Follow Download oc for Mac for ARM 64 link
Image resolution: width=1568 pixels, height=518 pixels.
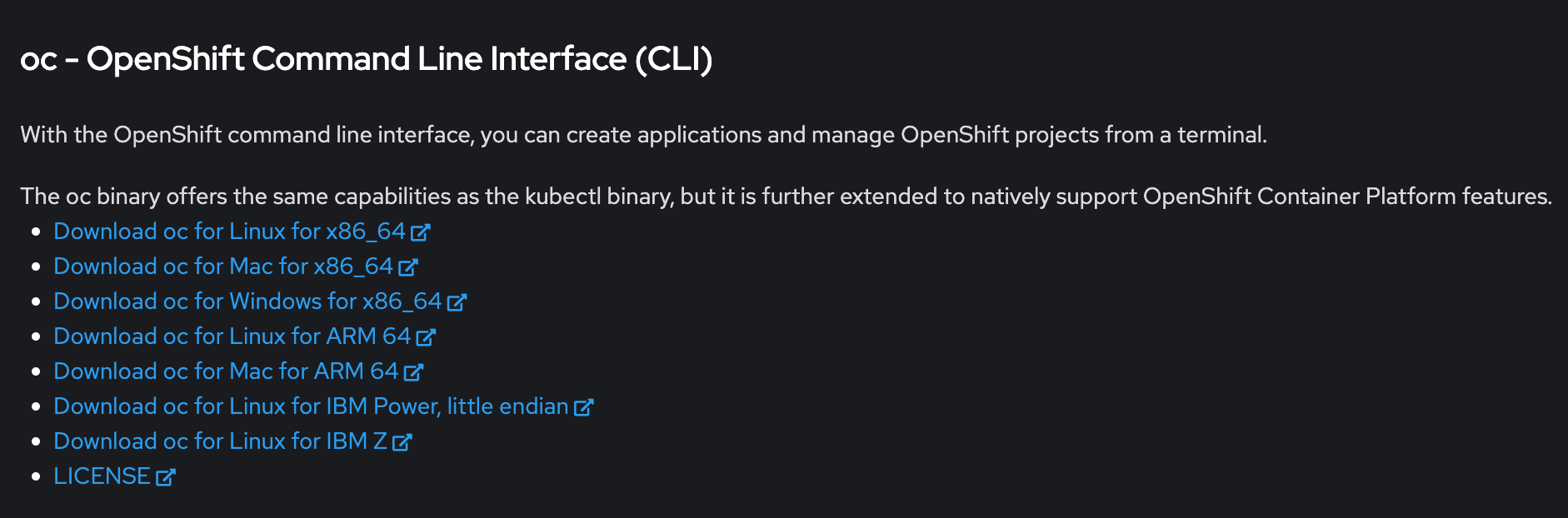click(226, 371)
